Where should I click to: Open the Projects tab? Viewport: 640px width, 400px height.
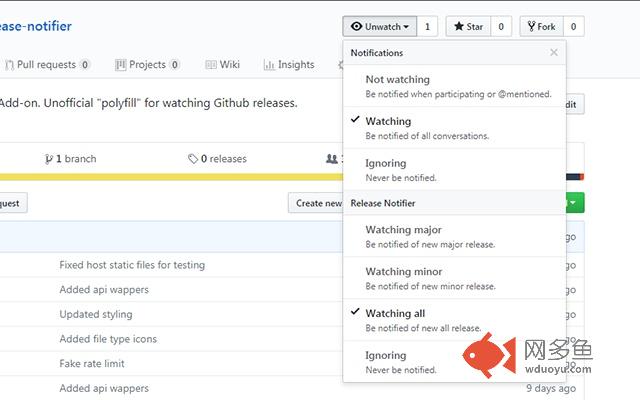click(147, 64)
